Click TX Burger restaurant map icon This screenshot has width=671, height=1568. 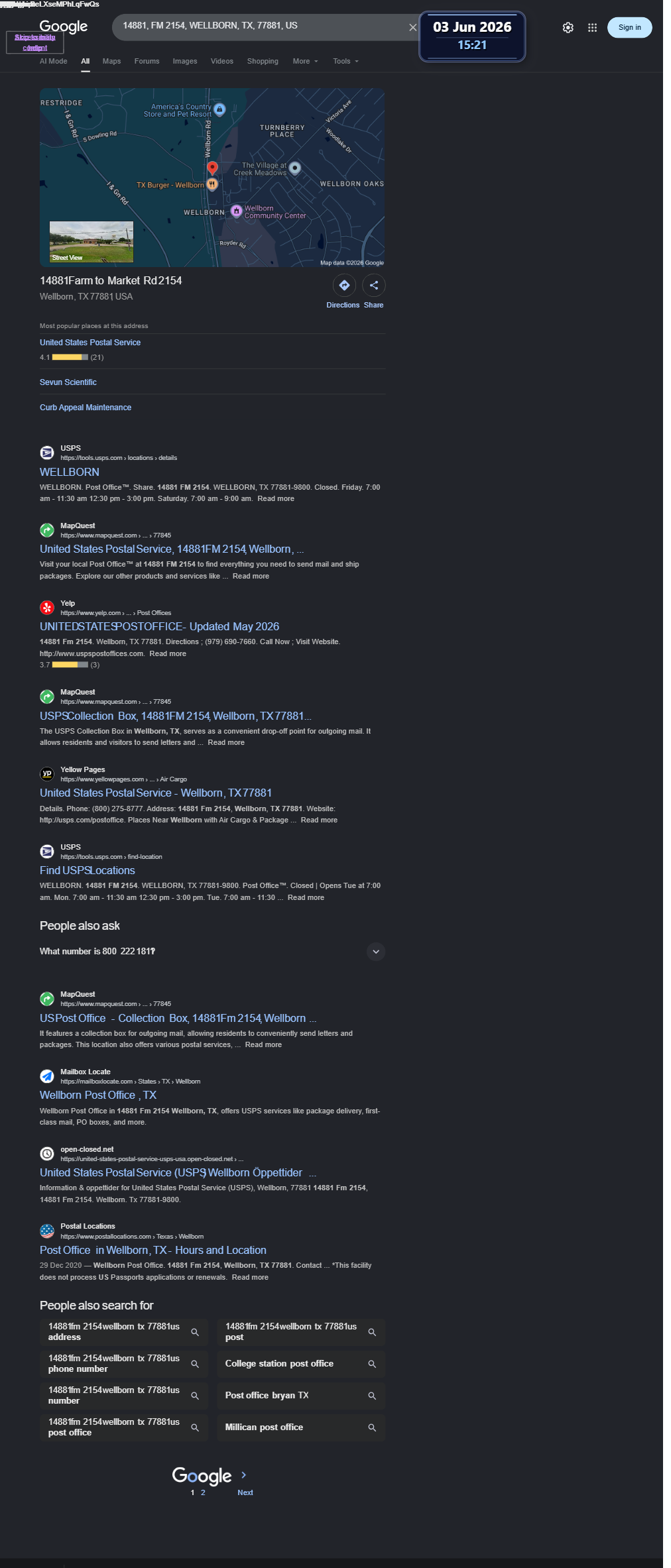(x=212, y=184)
